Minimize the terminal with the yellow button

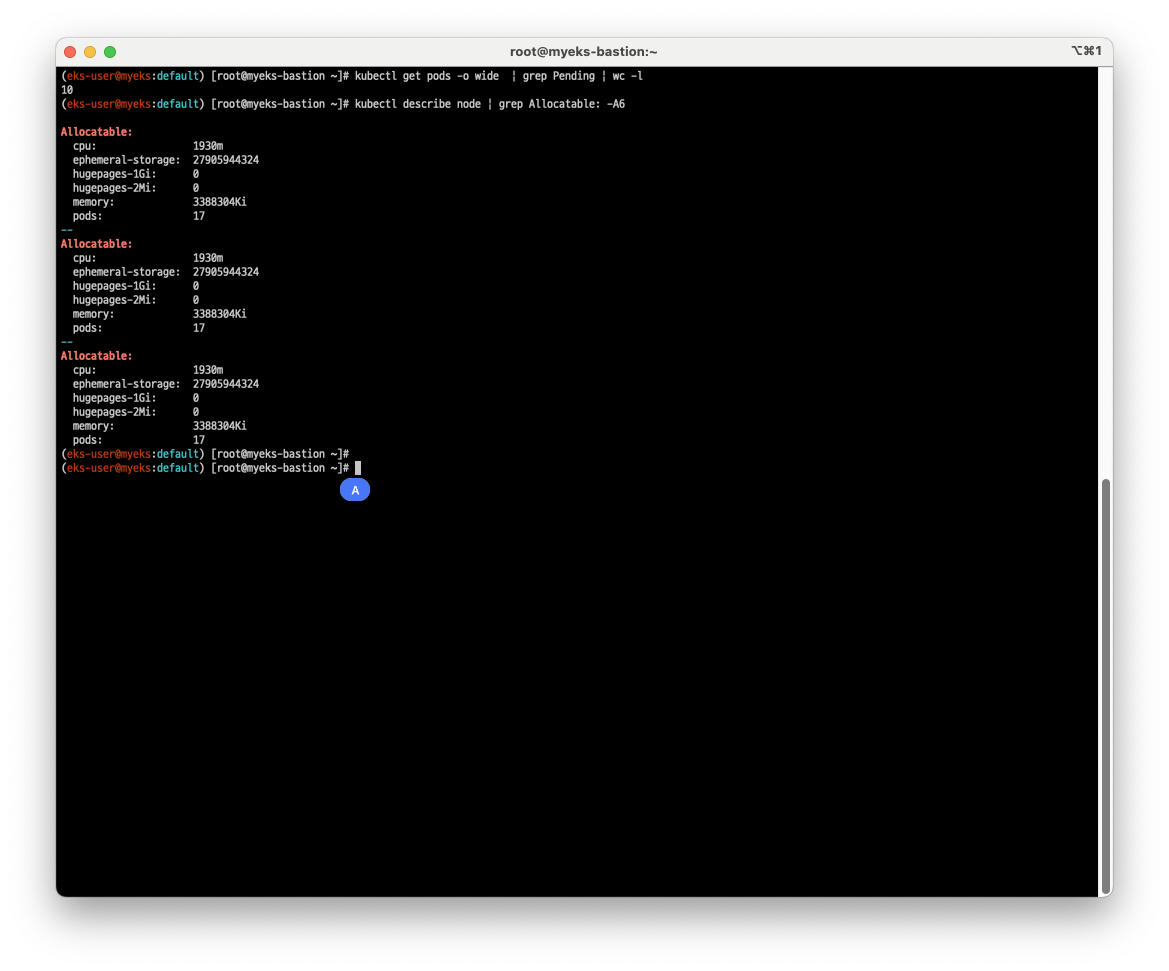[90, 51]
